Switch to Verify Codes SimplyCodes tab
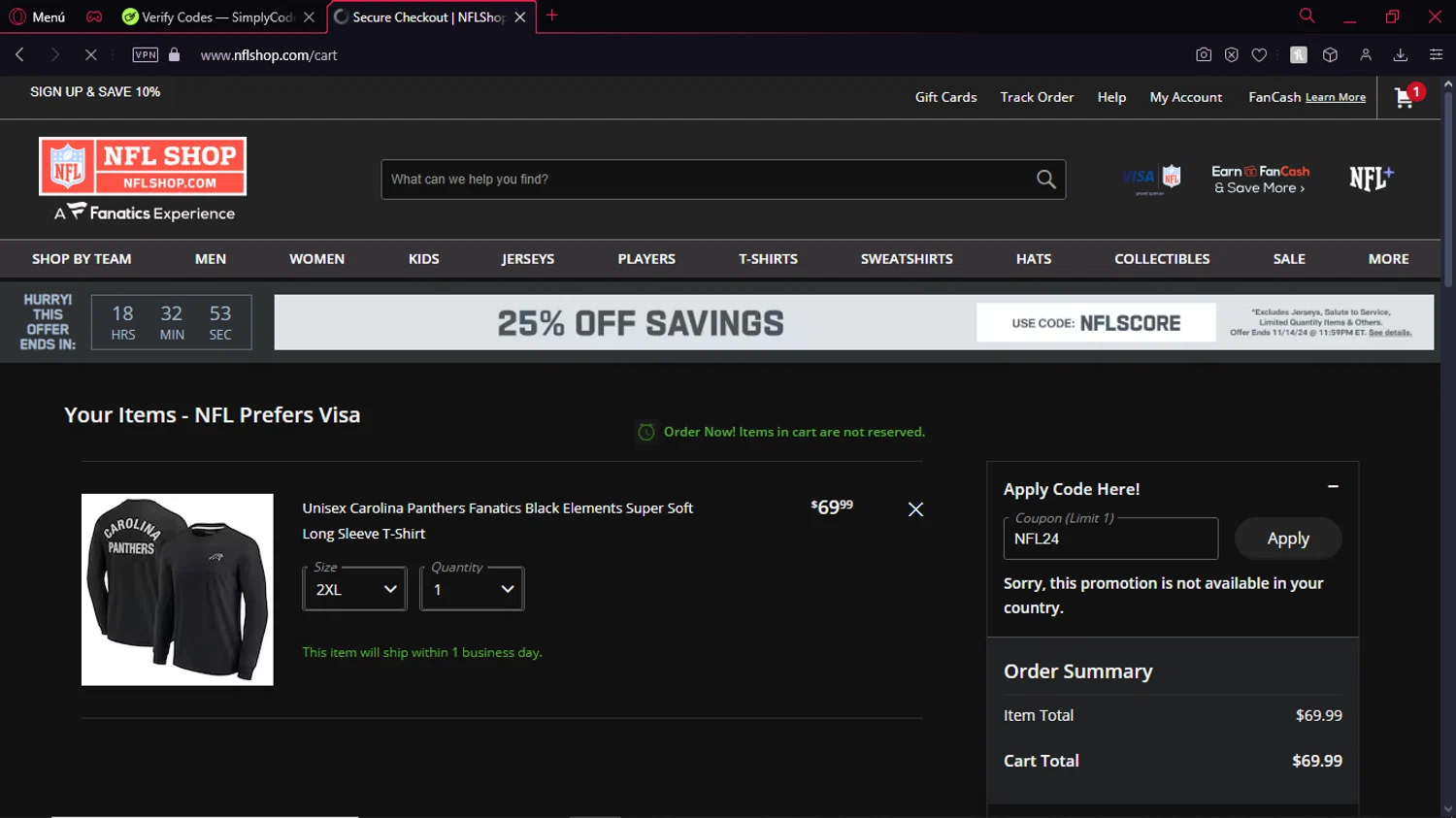 point(217,16)
